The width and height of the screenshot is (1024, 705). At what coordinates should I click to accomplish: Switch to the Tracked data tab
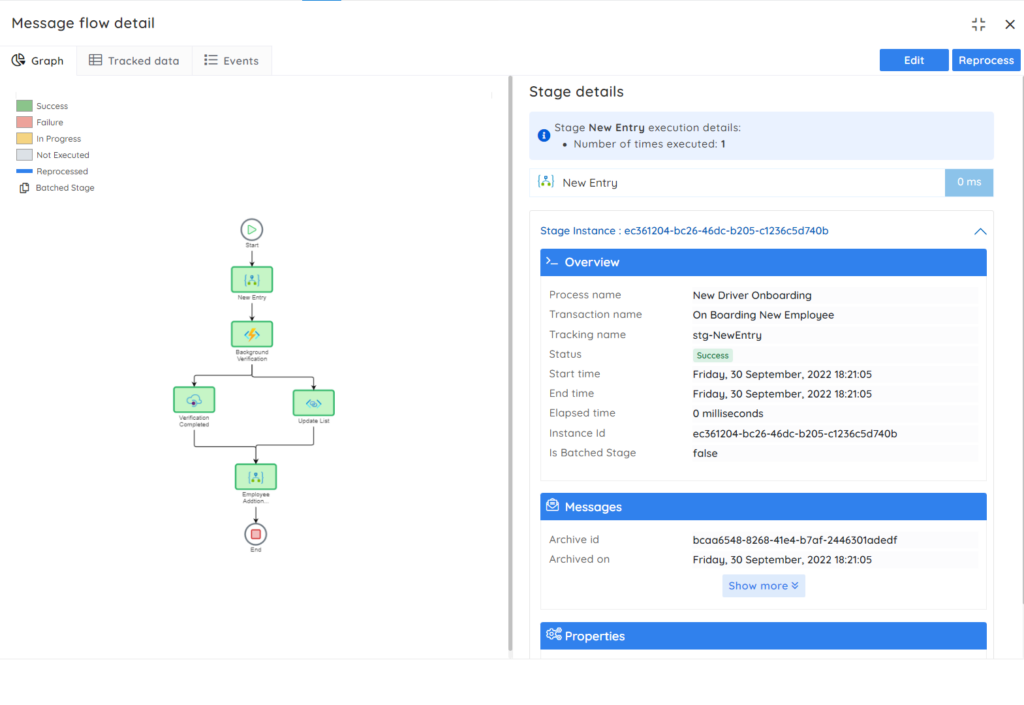(133, 60)
